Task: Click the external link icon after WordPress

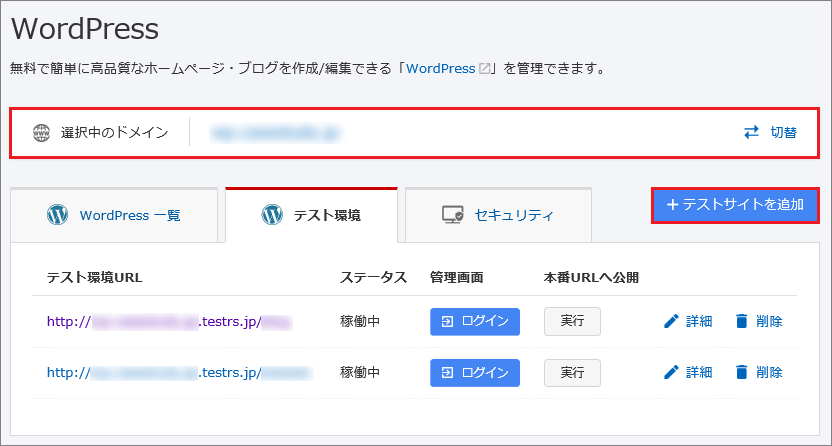Action: tap(484, 68)
